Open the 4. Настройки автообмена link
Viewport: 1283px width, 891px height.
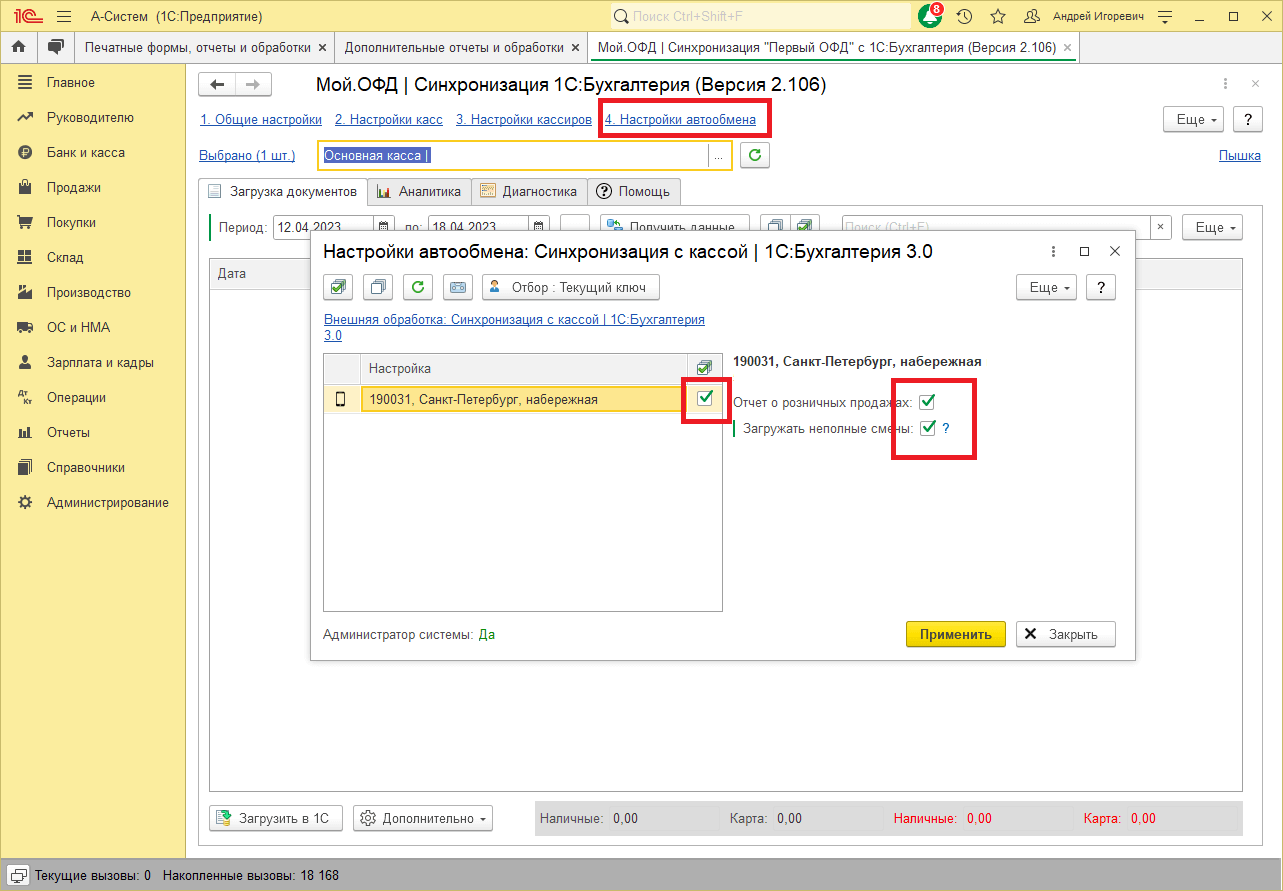680,119
